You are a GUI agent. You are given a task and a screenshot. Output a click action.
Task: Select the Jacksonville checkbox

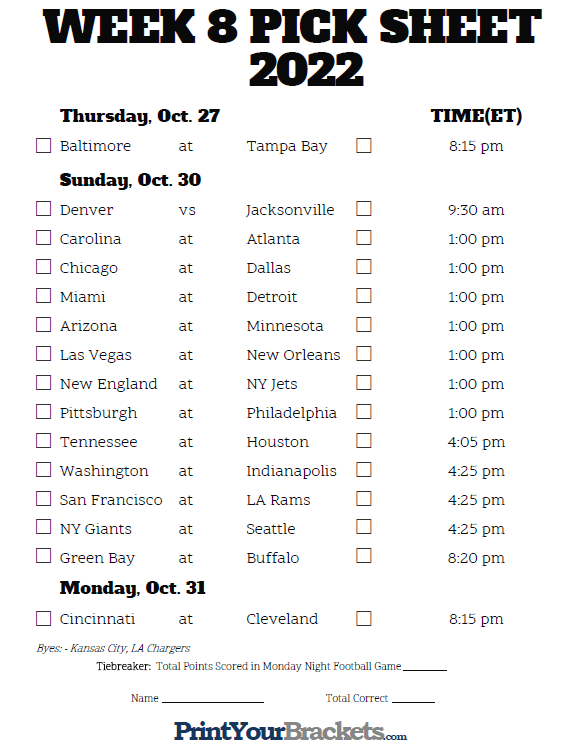[x=364, y=209]
